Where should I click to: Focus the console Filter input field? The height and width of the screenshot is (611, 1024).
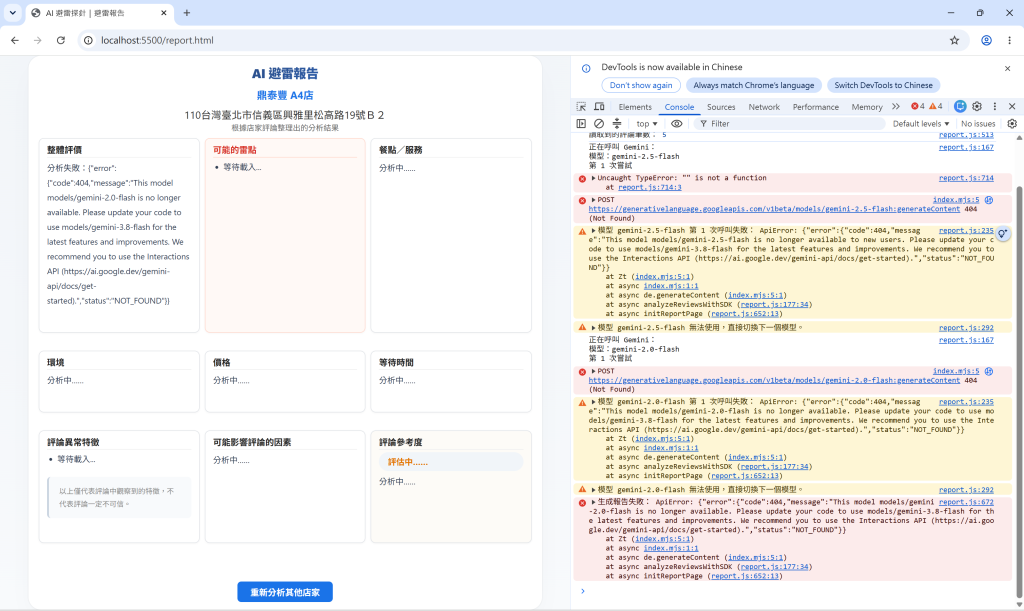click(789, 123)
